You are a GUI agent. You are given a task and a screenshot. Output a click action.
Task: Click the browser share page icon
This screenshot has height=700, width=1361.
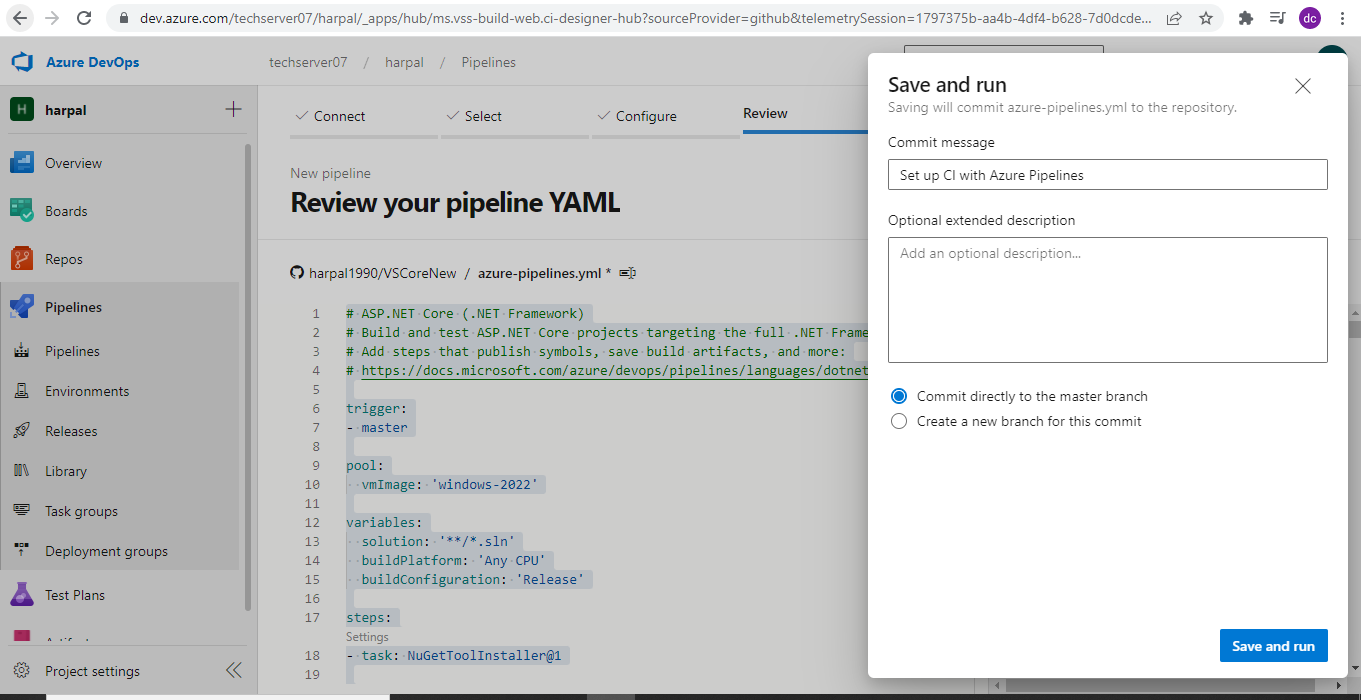pos(1174,18)
